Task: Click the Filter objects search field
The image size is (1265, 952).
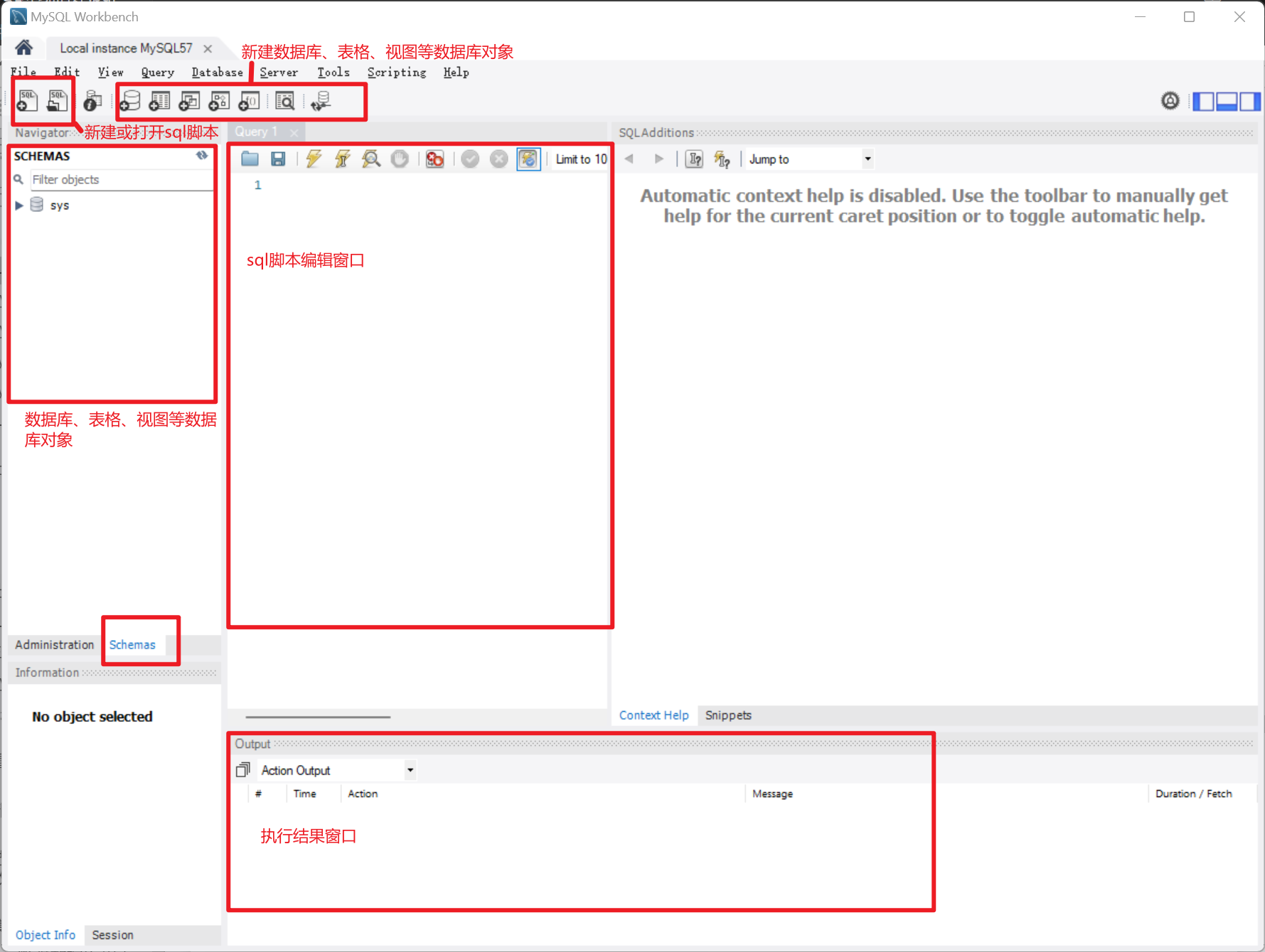Action: click(x=121, y=180)
